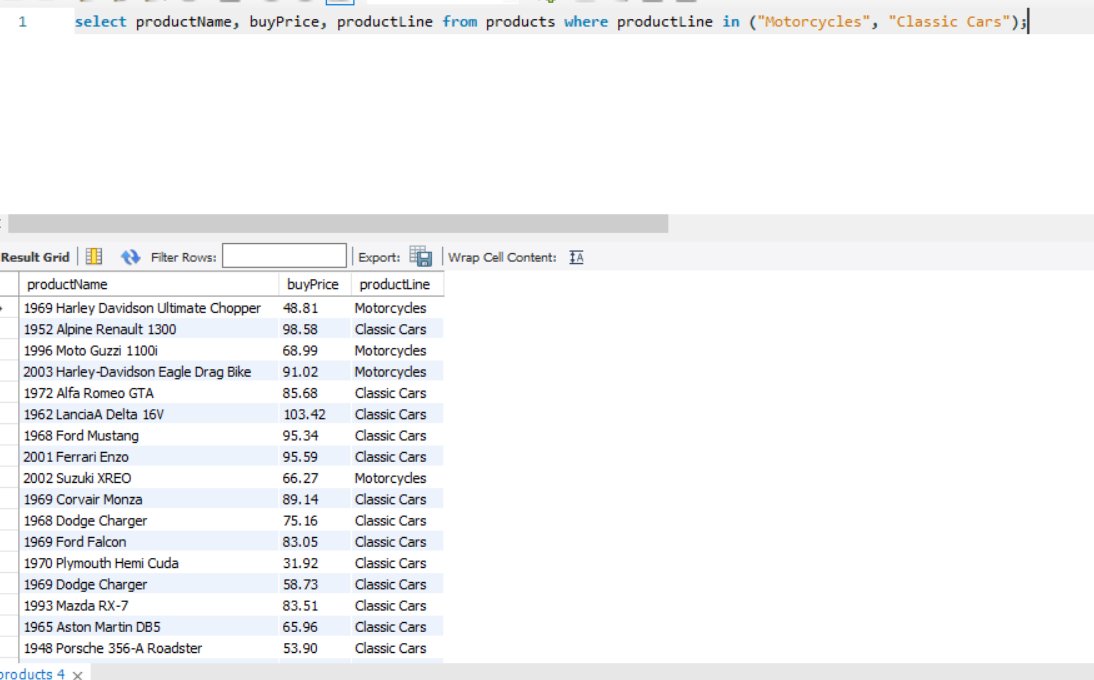Image resolution: width=1094 pixels, height=680 pixels.
Task: Select the 1968 Dodge Charger cell
Action: tap(149, 520)
